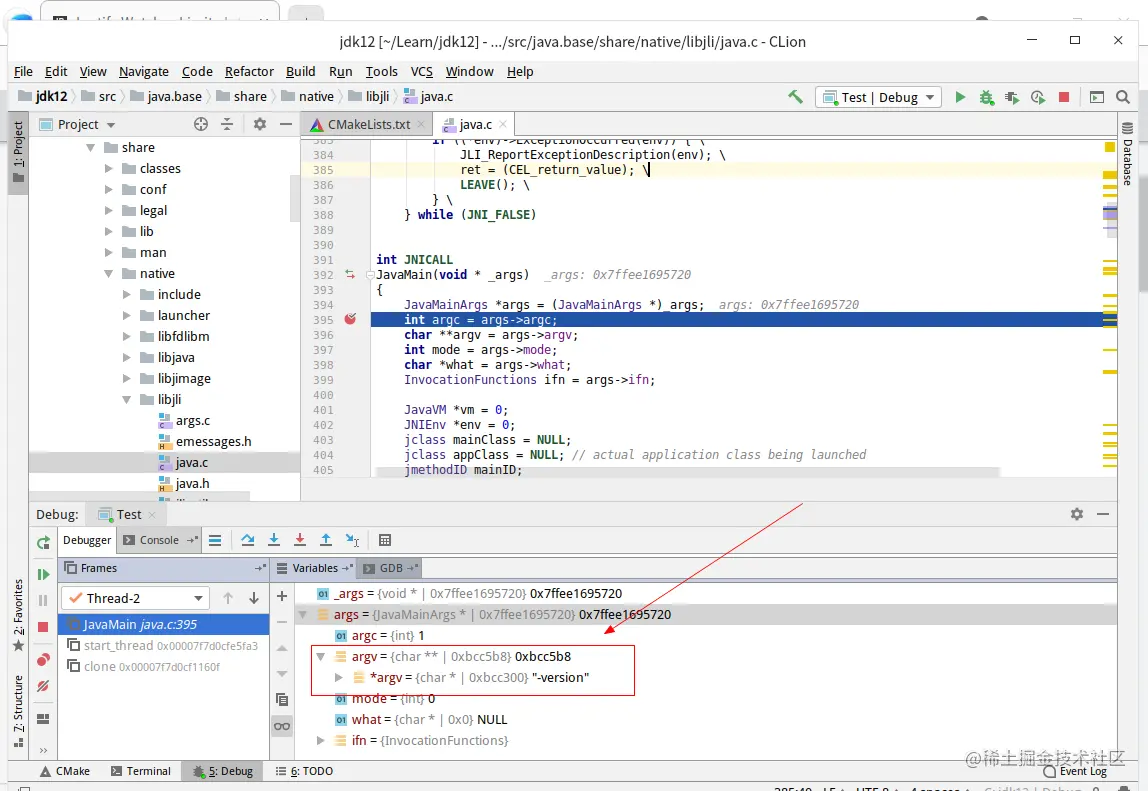
Task: Select emessages.h in project tree
Action: (x=213, y=442)
